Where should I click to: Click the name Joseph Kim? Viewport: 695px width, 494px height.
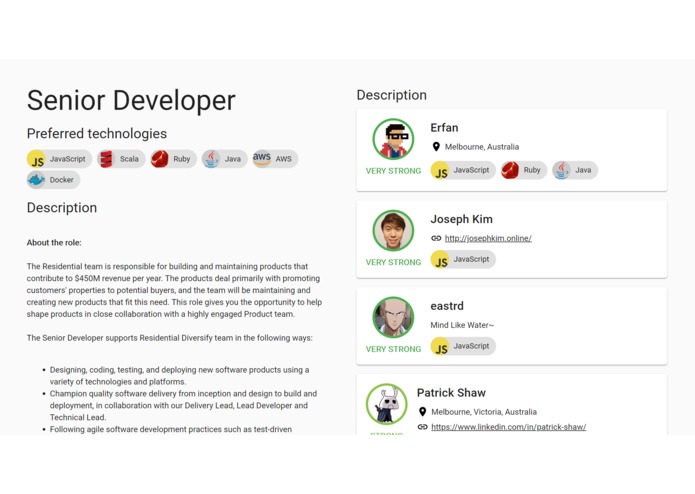point(461,219)
